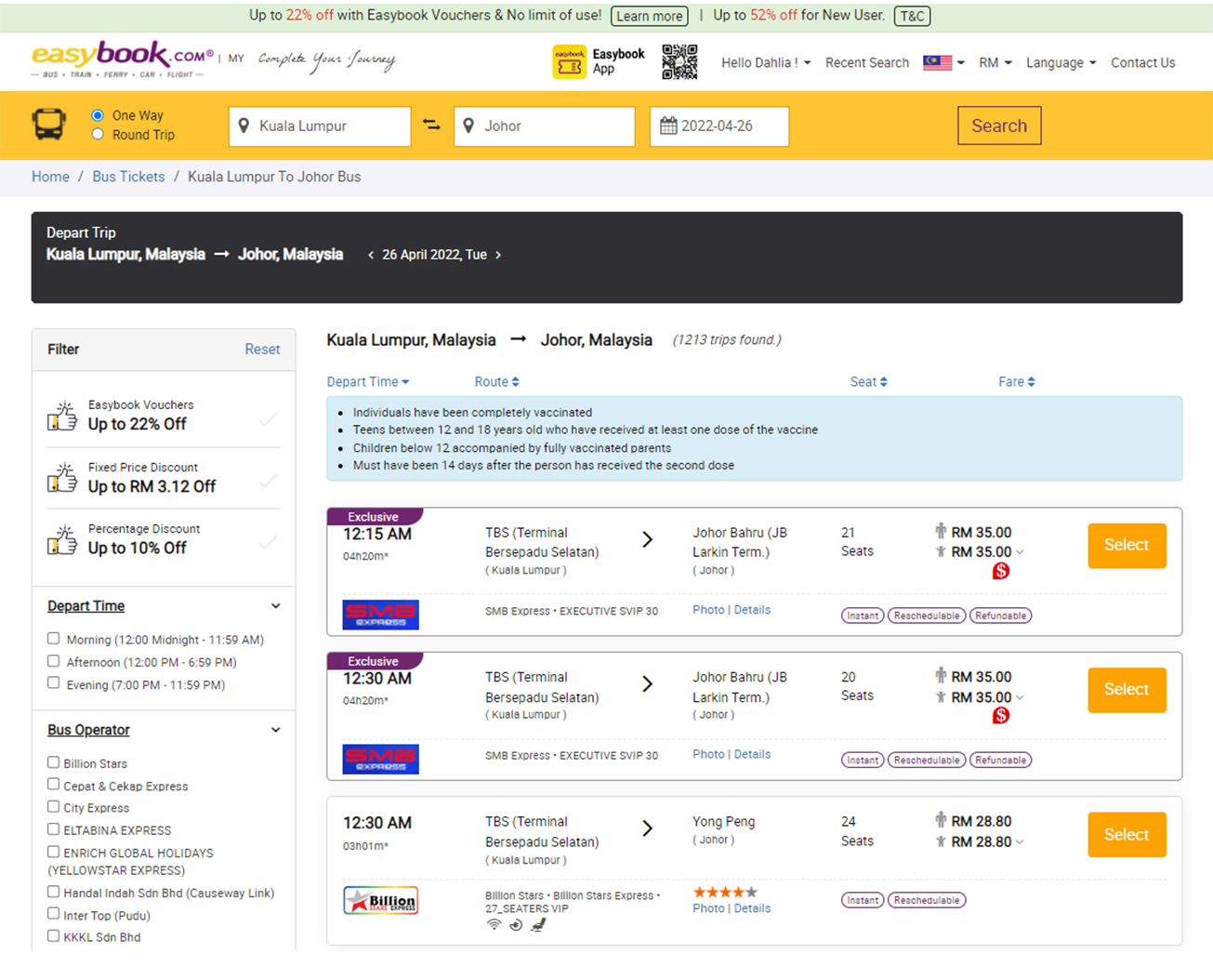1213x980 pixels.
Task: Sort results by Seat
Action: (x=869, y=382)
